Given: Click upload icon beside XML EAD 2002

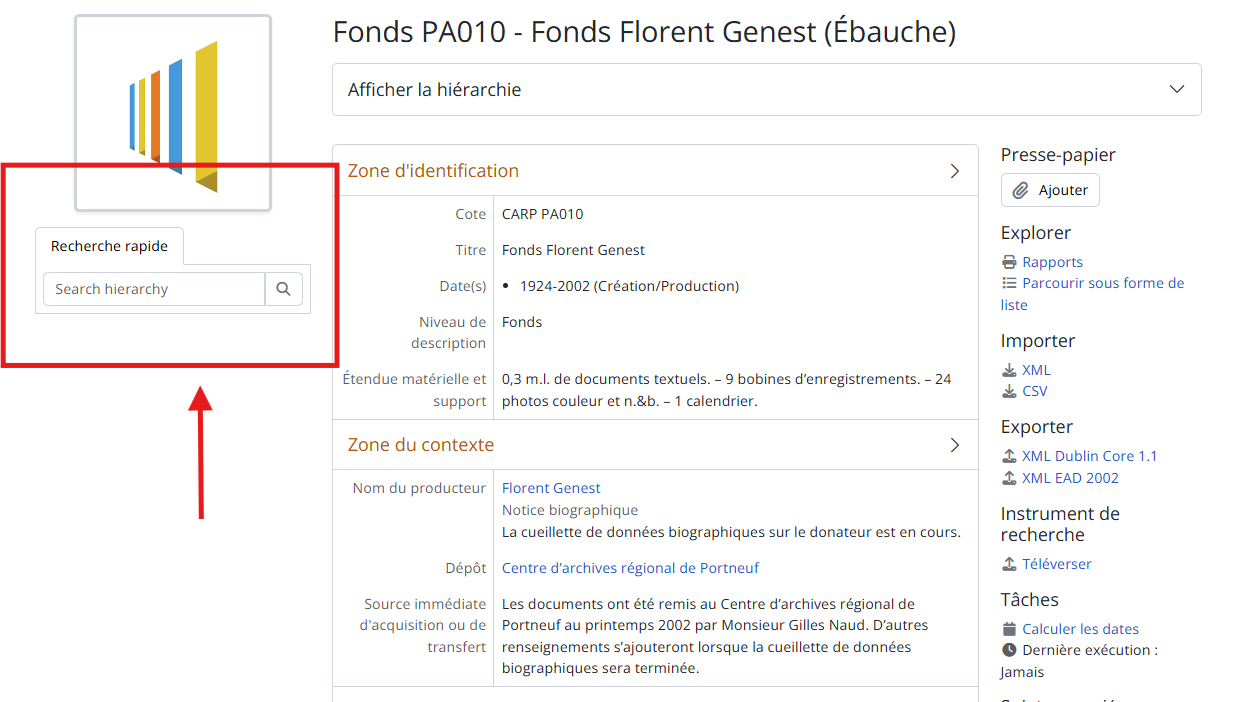Looking at the screenshot, I should tap(1009, 478).
